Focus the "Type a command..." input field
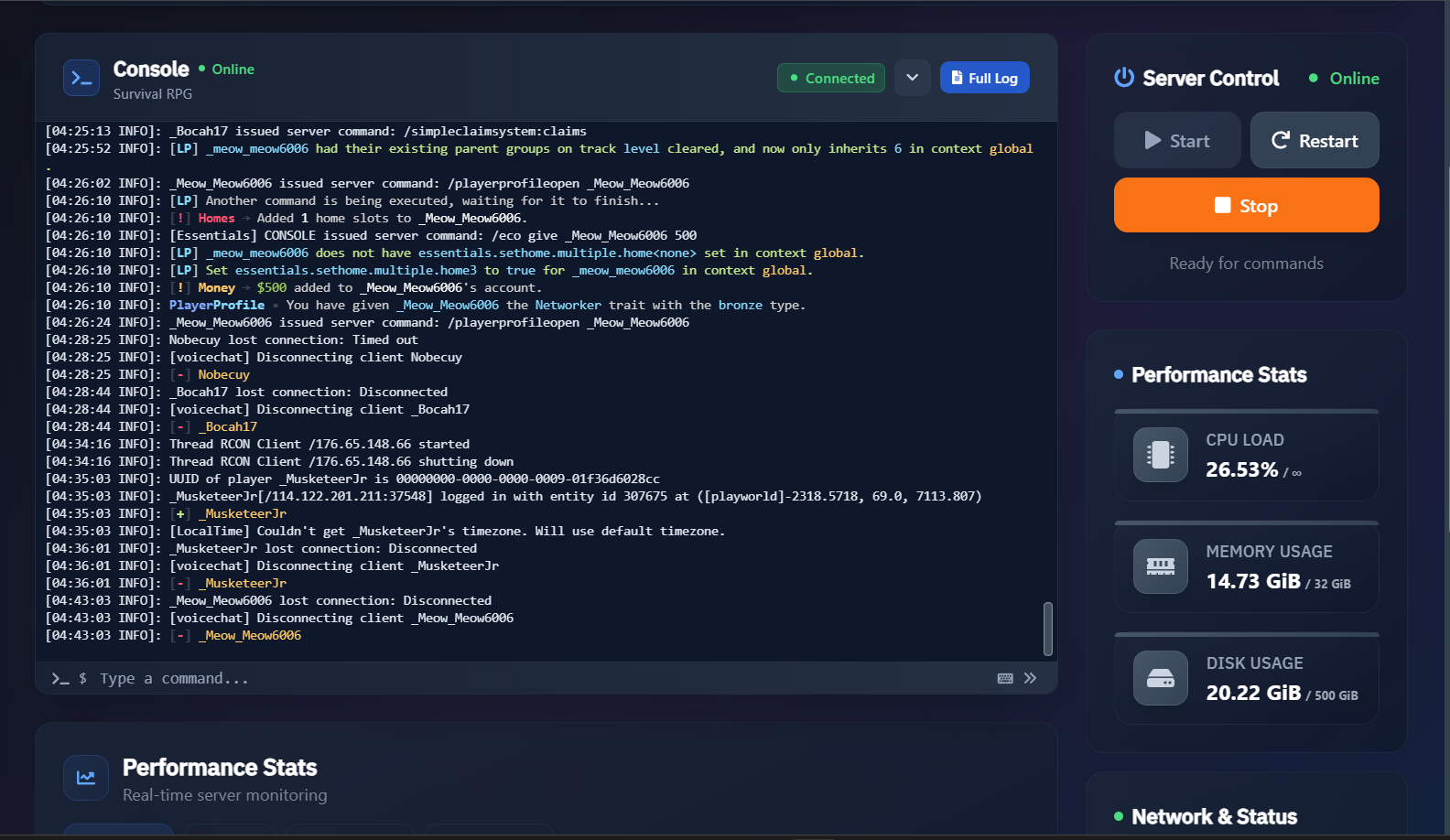Screen dimensions: 1450x840 pos(540,678)
